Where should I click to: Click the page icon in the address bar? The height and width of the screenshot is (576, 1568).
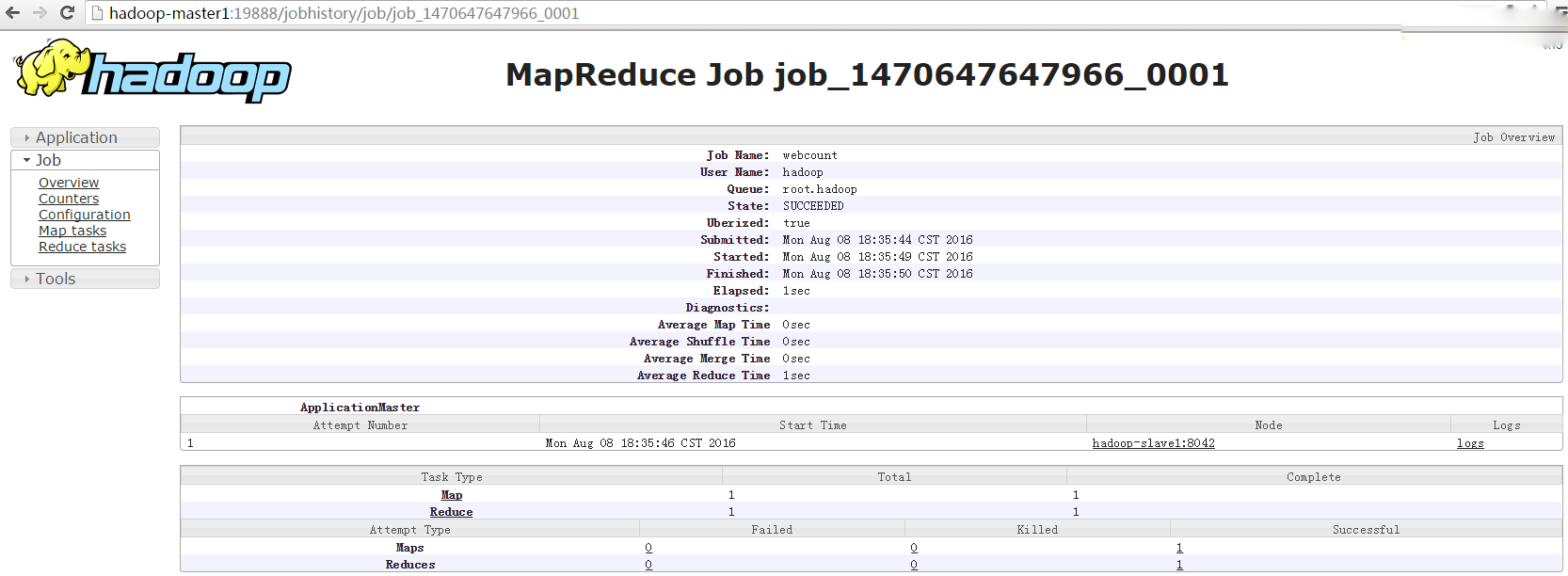tap(97, 13)
